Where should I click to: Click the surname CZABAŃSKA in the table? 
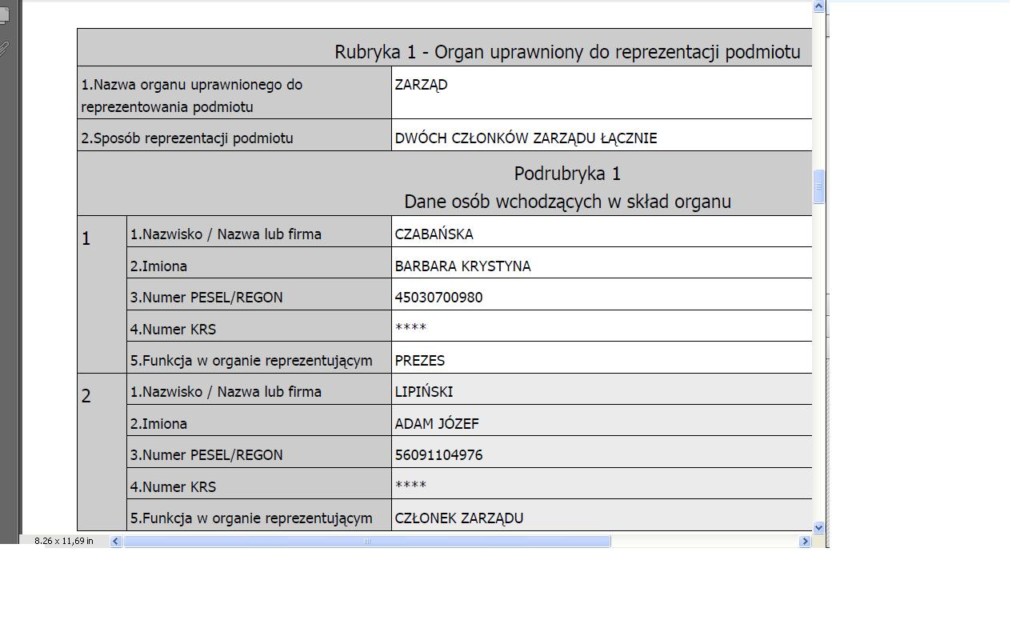(434, 235)
